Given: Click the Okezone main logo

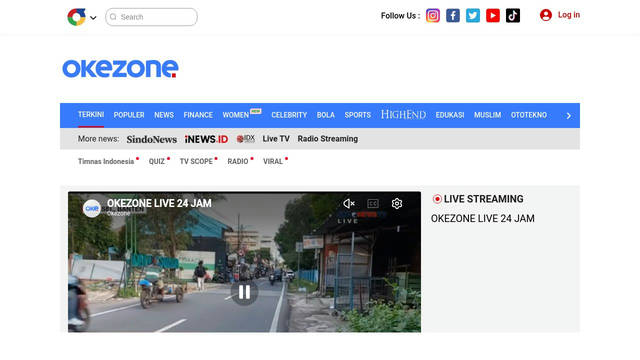Looking at the screenshot, I should tap(120, 68).
